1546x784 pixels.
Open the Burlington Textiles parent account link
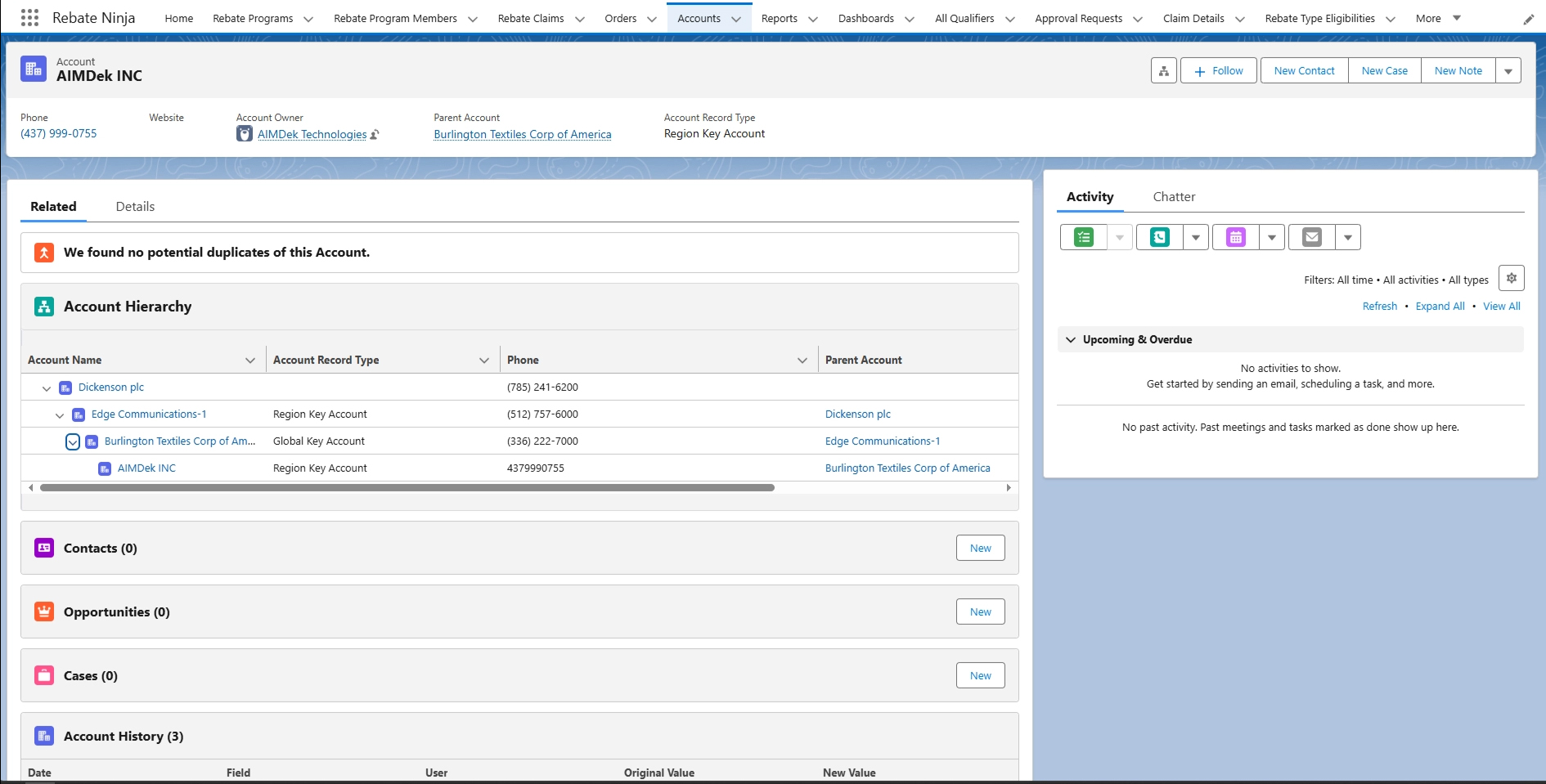(x=522, y=135)
